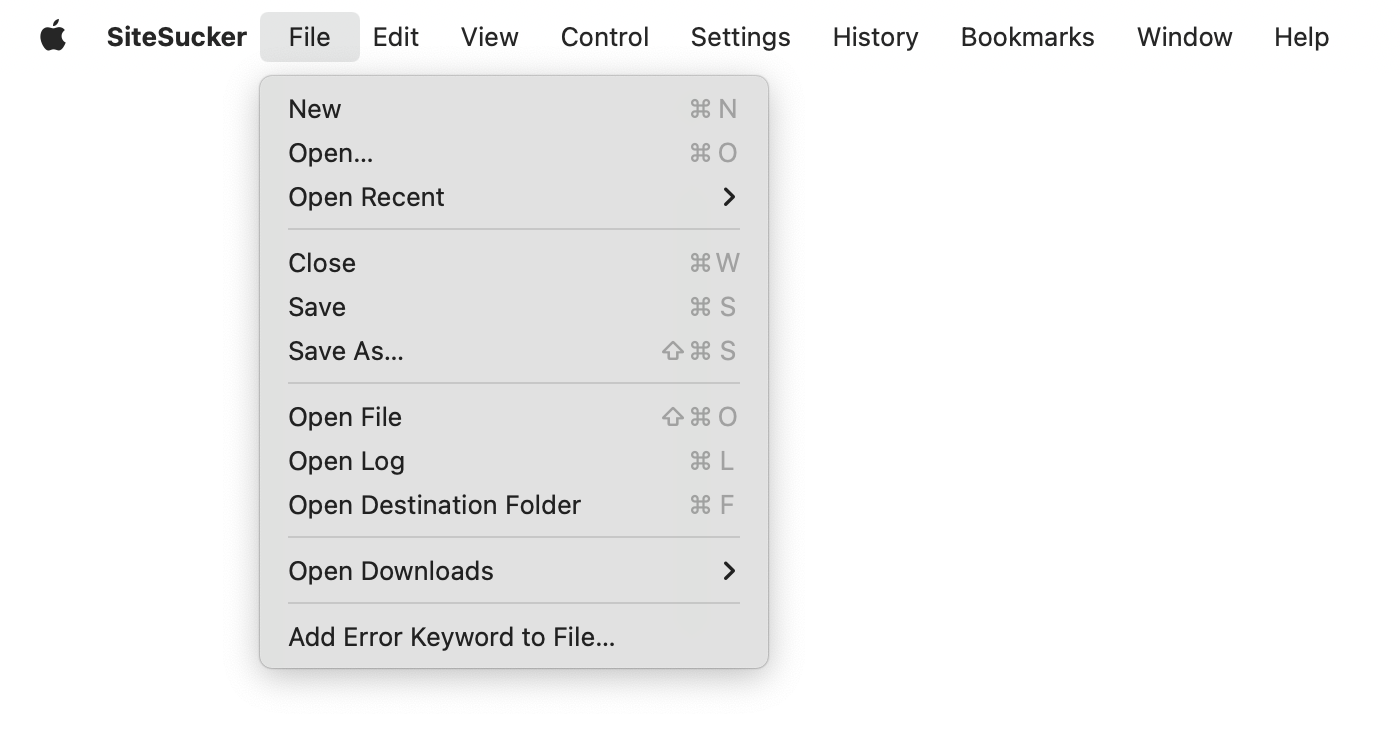Open the SiteSucker application menu

tap(176, 36)
